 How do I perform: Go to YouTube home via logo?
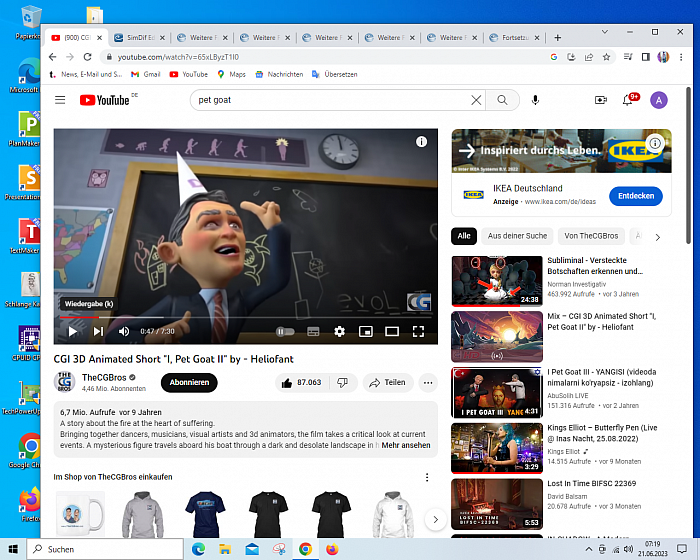coord(105,100)
